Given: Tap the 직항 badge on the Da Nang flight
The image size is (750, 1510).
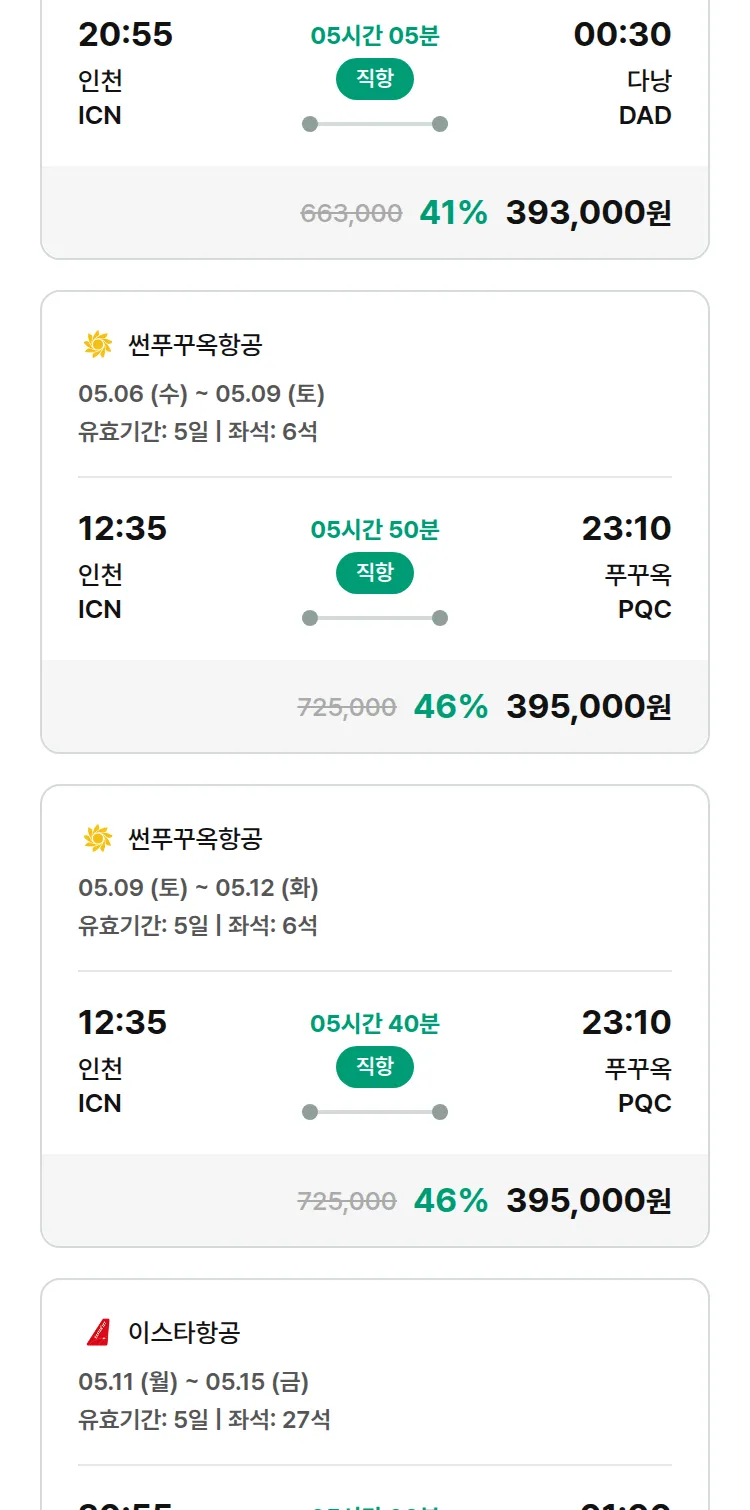Looking at the screenshot, I should tap(375, 80).
